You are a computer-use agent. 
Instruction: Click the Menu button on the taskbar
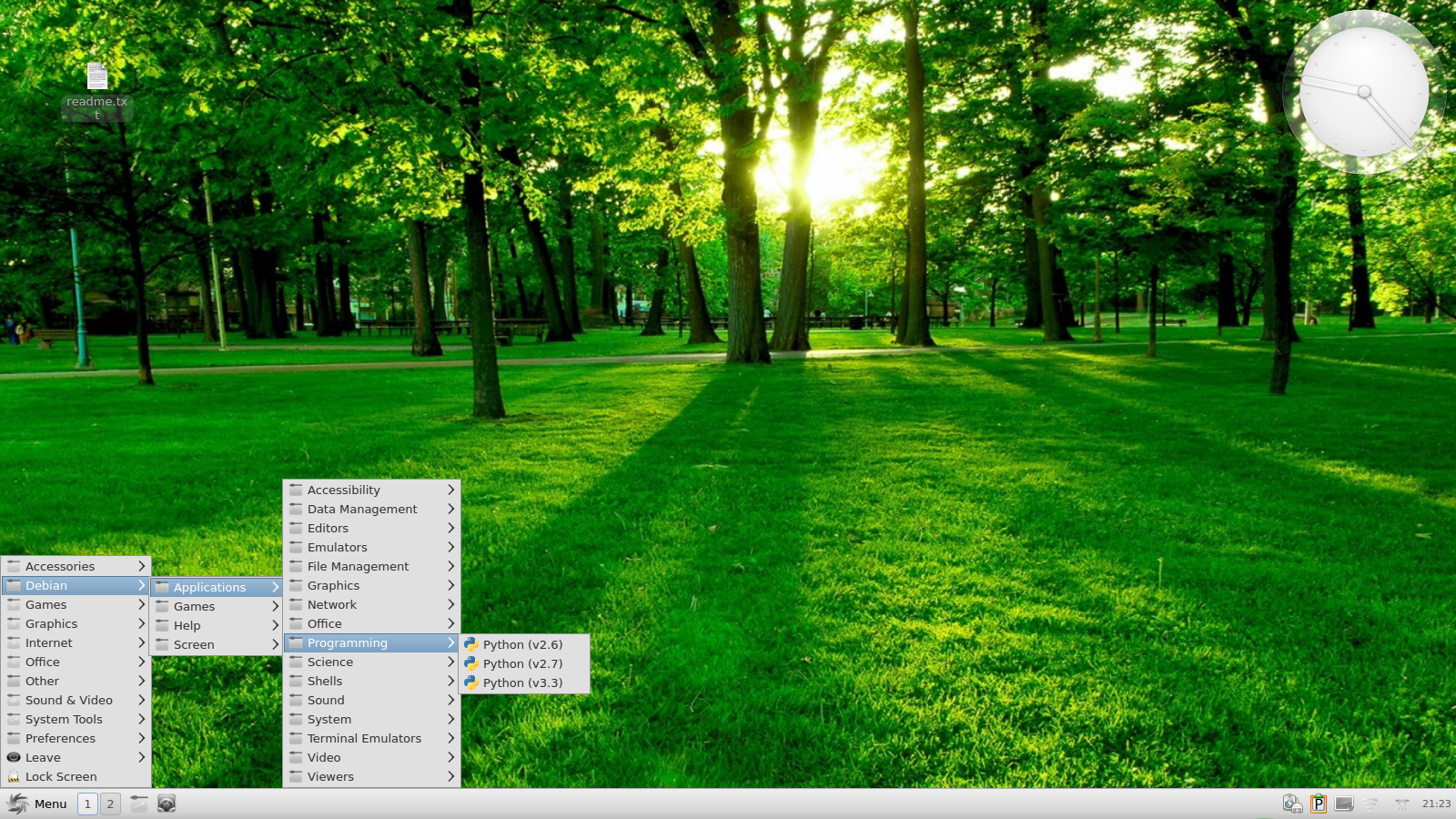50,804
